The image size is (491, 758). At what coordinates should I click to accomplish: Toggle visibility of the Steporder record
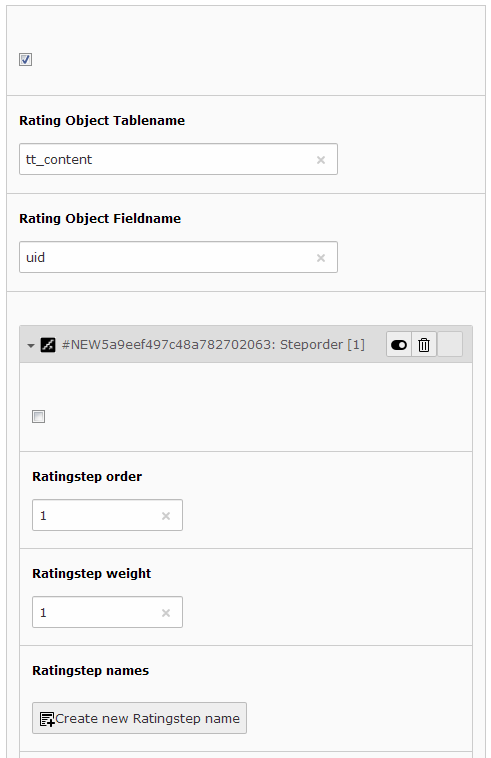pyautogui.click(x=399, y=345)
